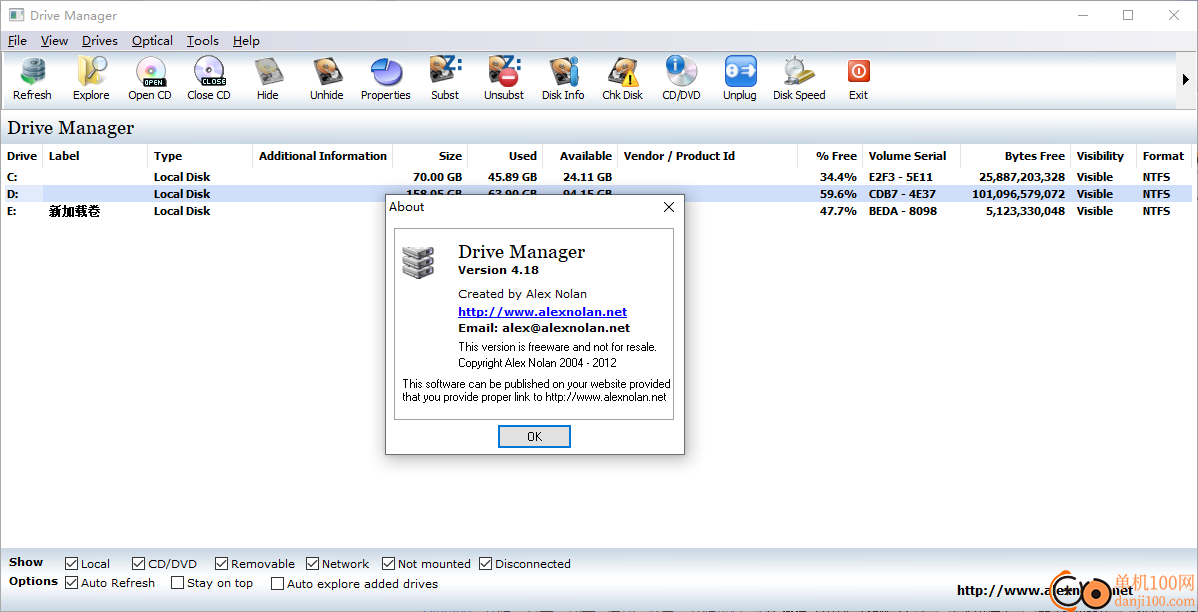Click the Drive Manager title bar icon
Image resolution: width=1198 pixels, height=612 pixels.
pos(16,15)
